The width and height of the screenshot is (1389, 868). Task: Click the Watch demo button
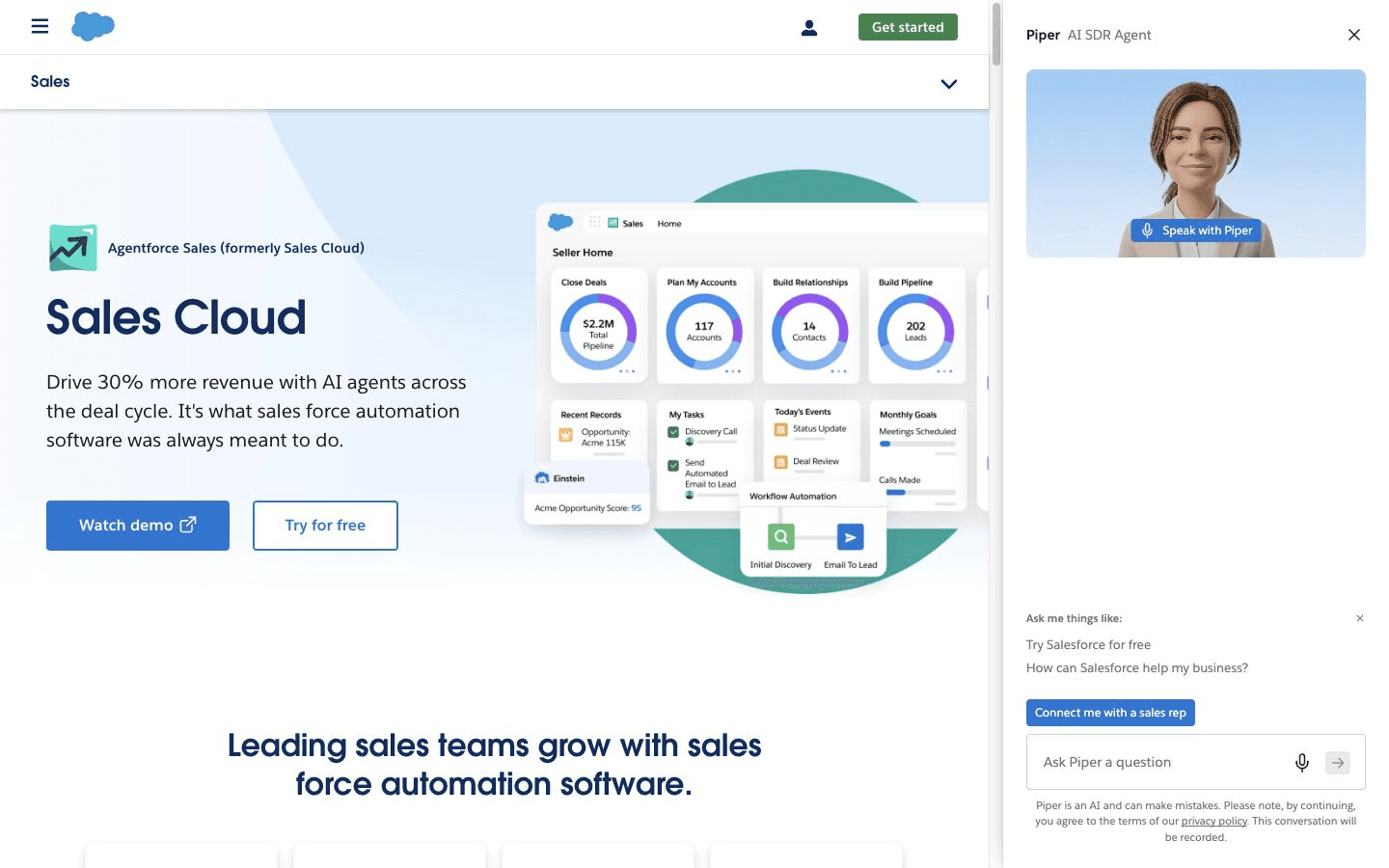click(138, 526)
